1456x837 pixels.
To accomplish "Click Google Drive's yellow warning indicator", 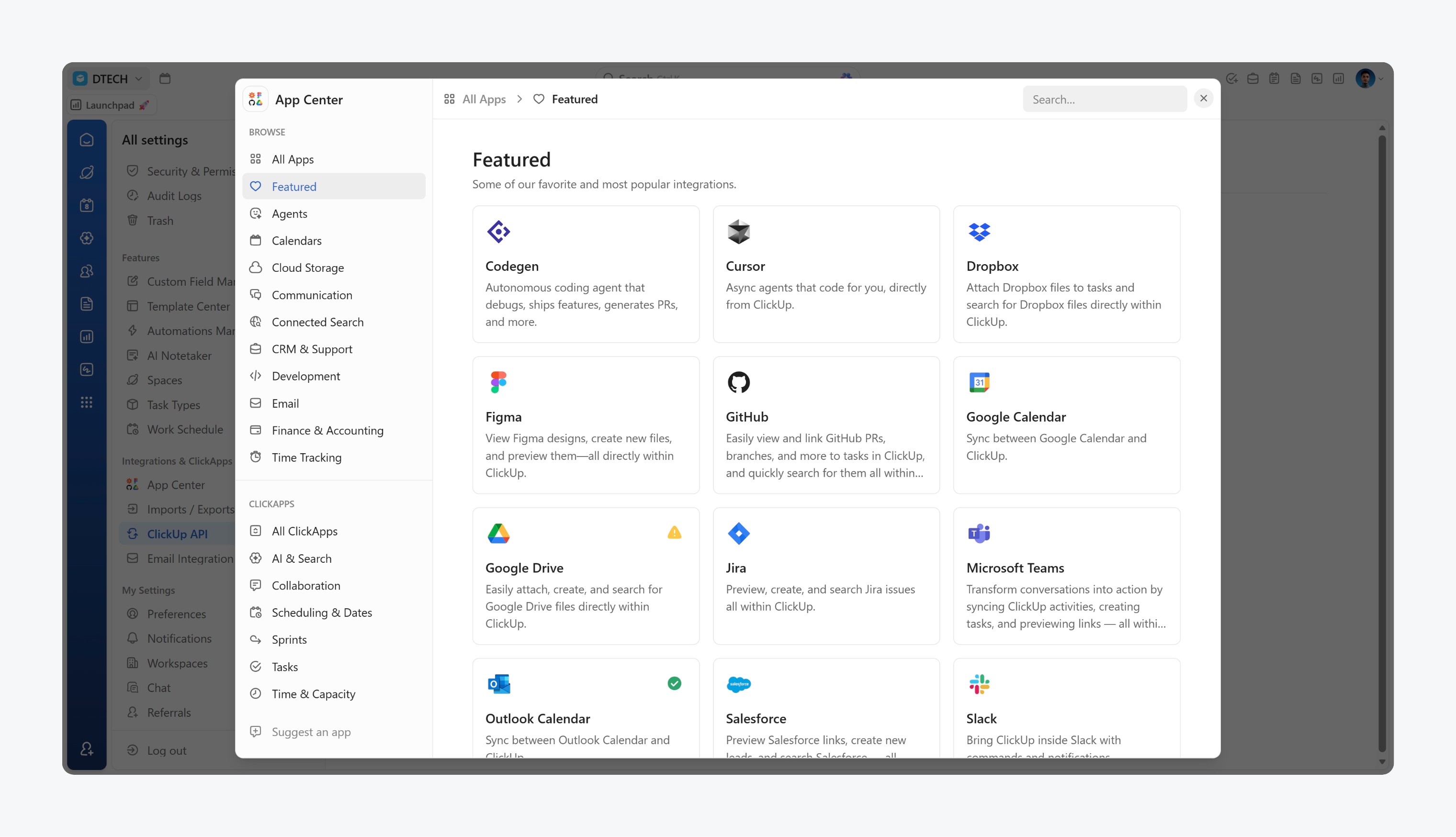I will pos(674,533).
